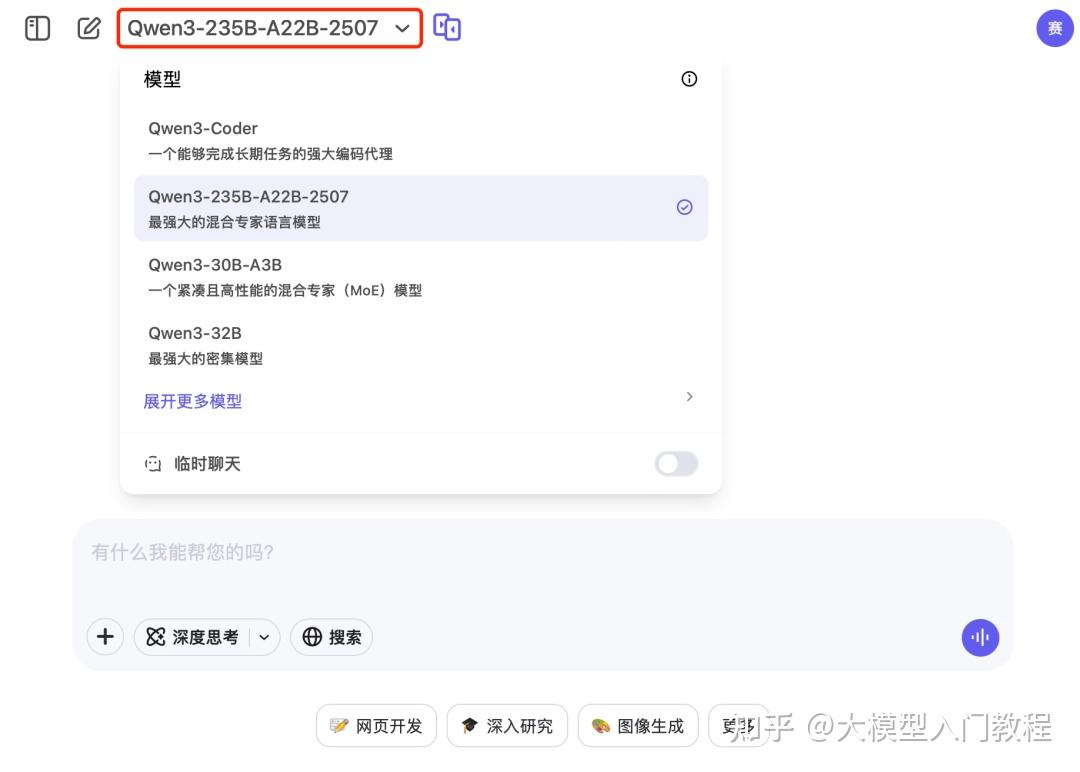Click the info icon beside 模型 heading
Viewport: 1080px width, 772px height.
tap(689, 79)
